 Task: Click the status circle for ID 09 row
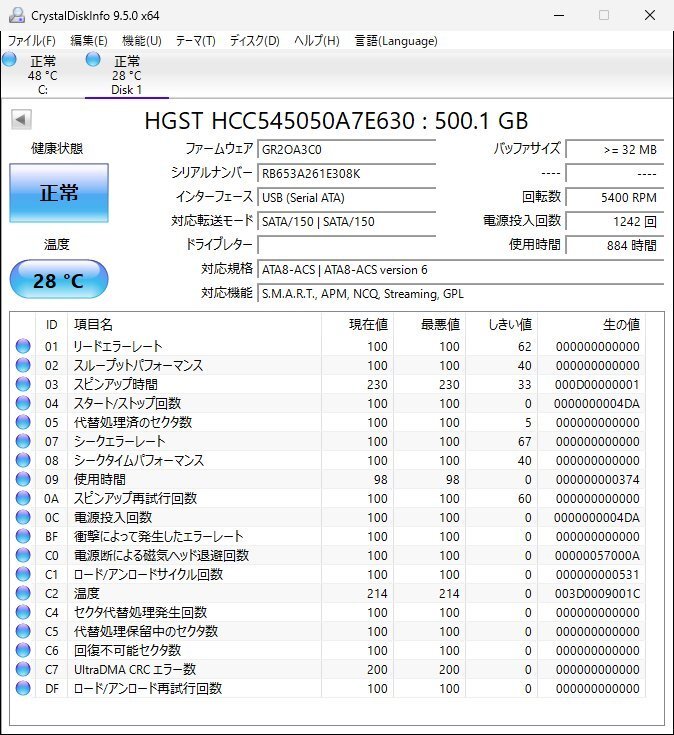tap(23, 479)
